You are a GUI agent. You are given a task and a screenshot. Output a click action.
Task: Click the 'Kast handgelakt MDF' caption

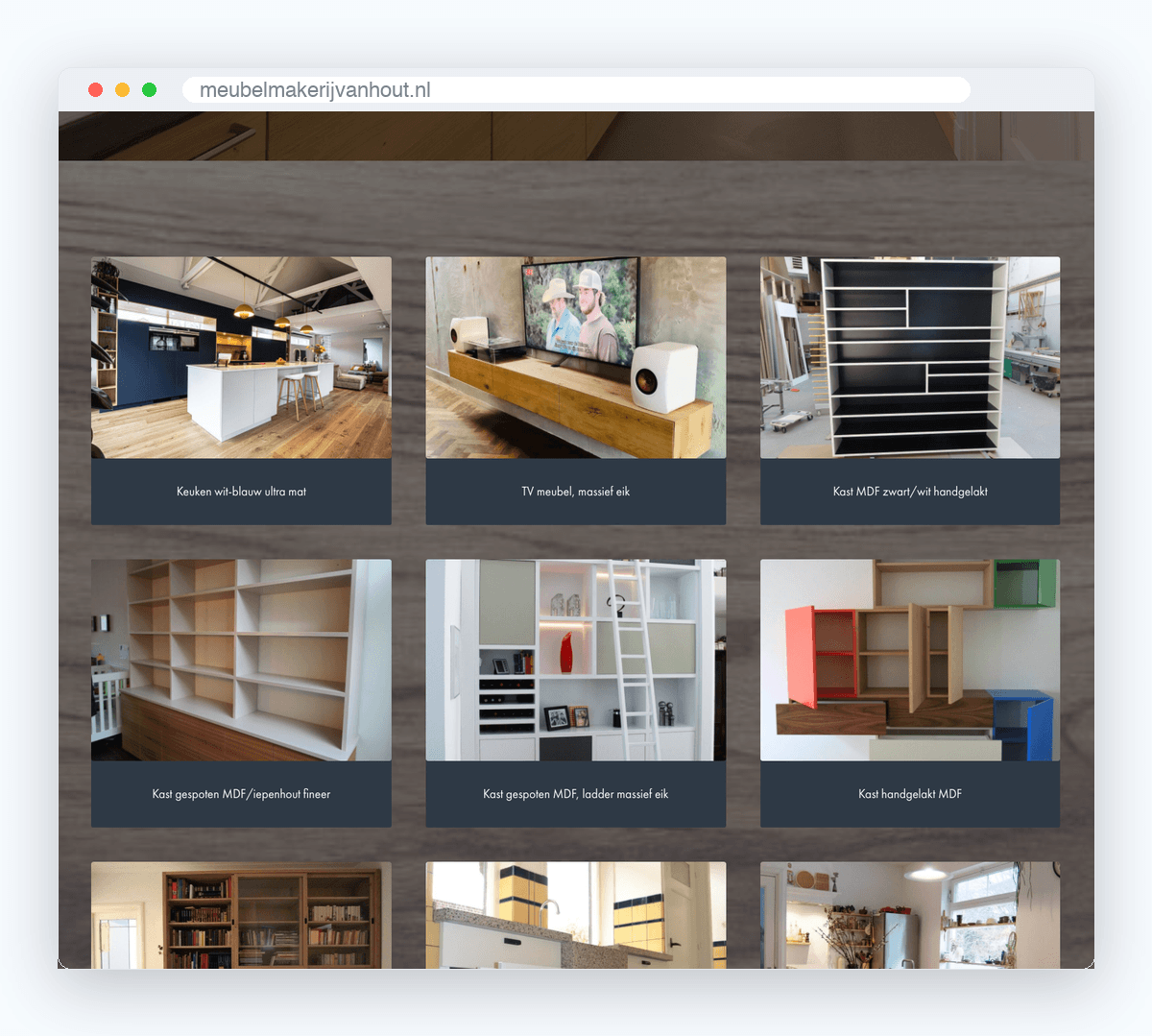(x=910, y=794)
